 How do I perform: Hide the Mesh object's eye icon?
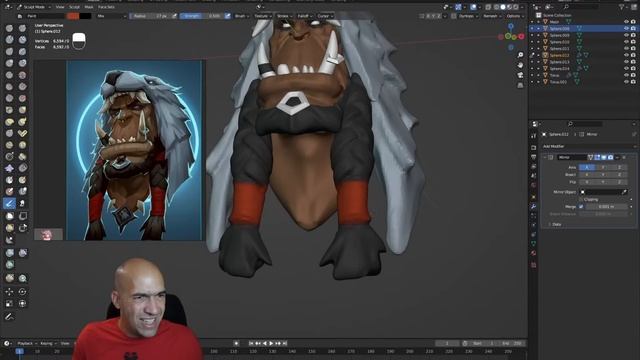click(626, 22)
